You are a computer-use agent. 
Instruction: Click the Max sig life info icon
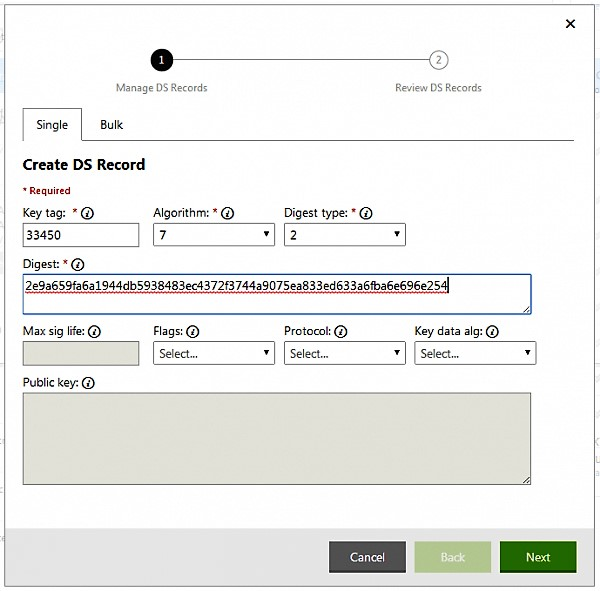(94, 331)
